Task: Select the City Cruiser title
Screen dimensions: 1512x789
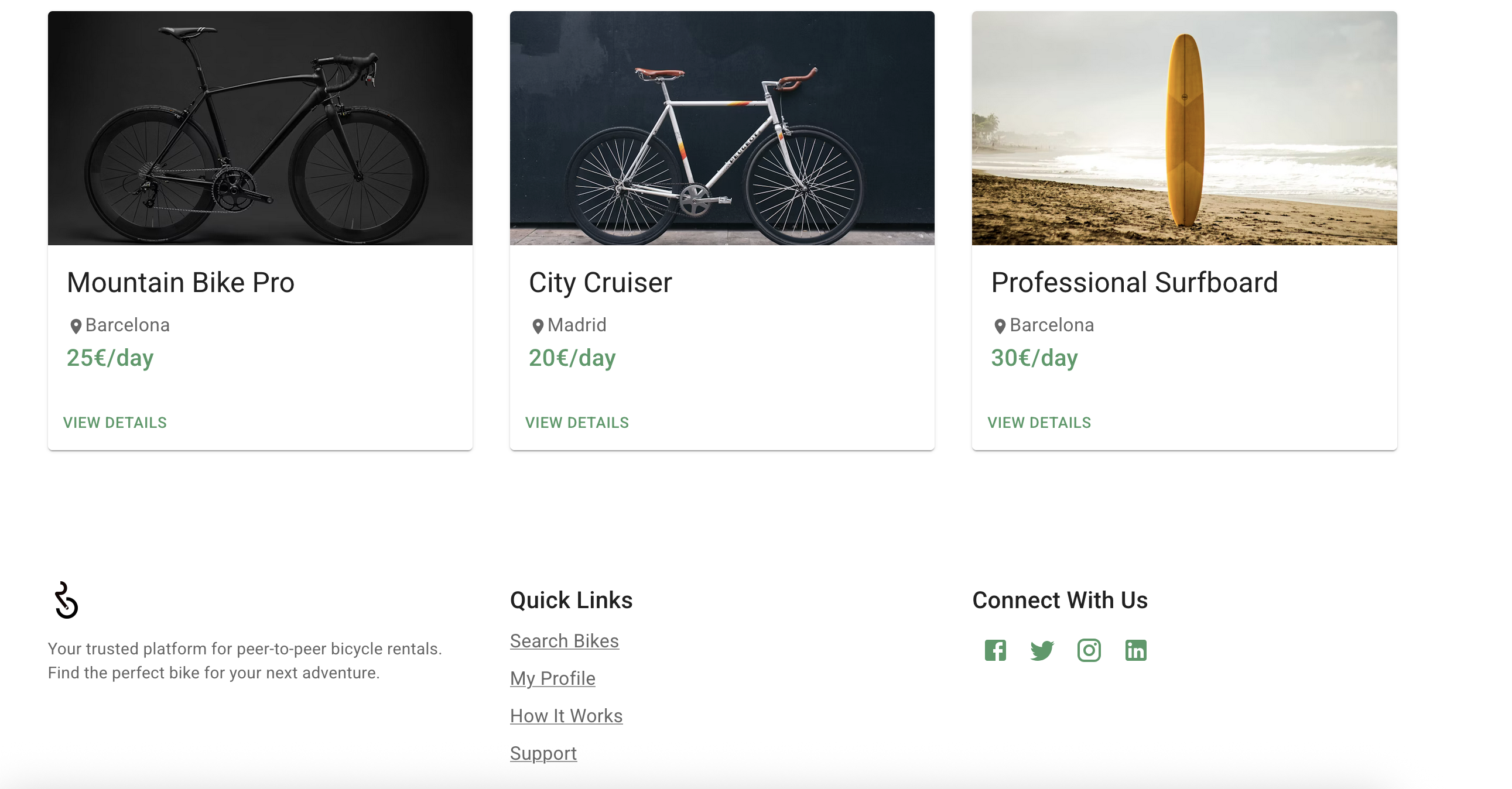Action: [x=600, y=283]
